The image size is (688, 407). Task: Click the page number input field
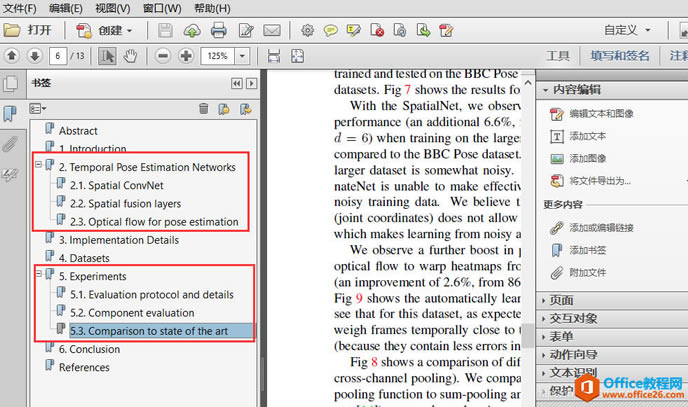click(58, 56)
